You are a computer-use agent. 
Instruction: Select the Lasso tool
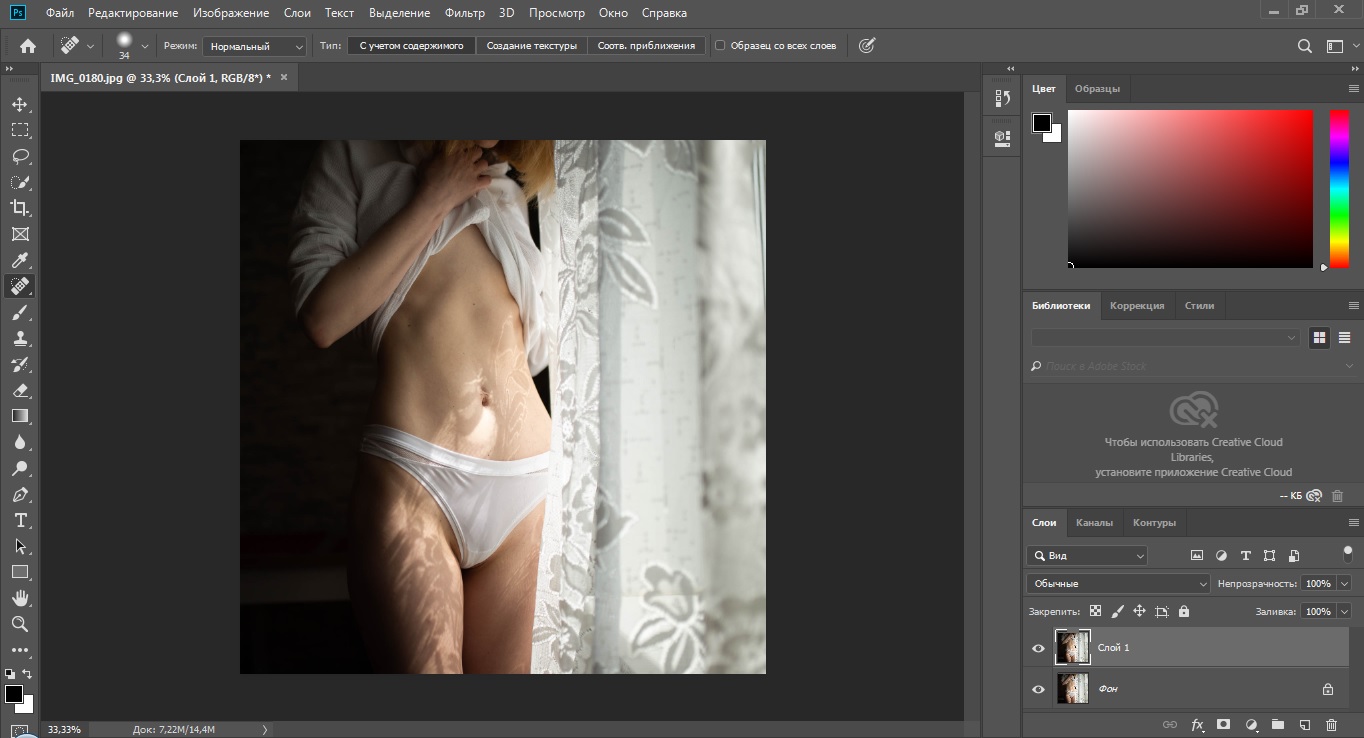coord(20,156)
